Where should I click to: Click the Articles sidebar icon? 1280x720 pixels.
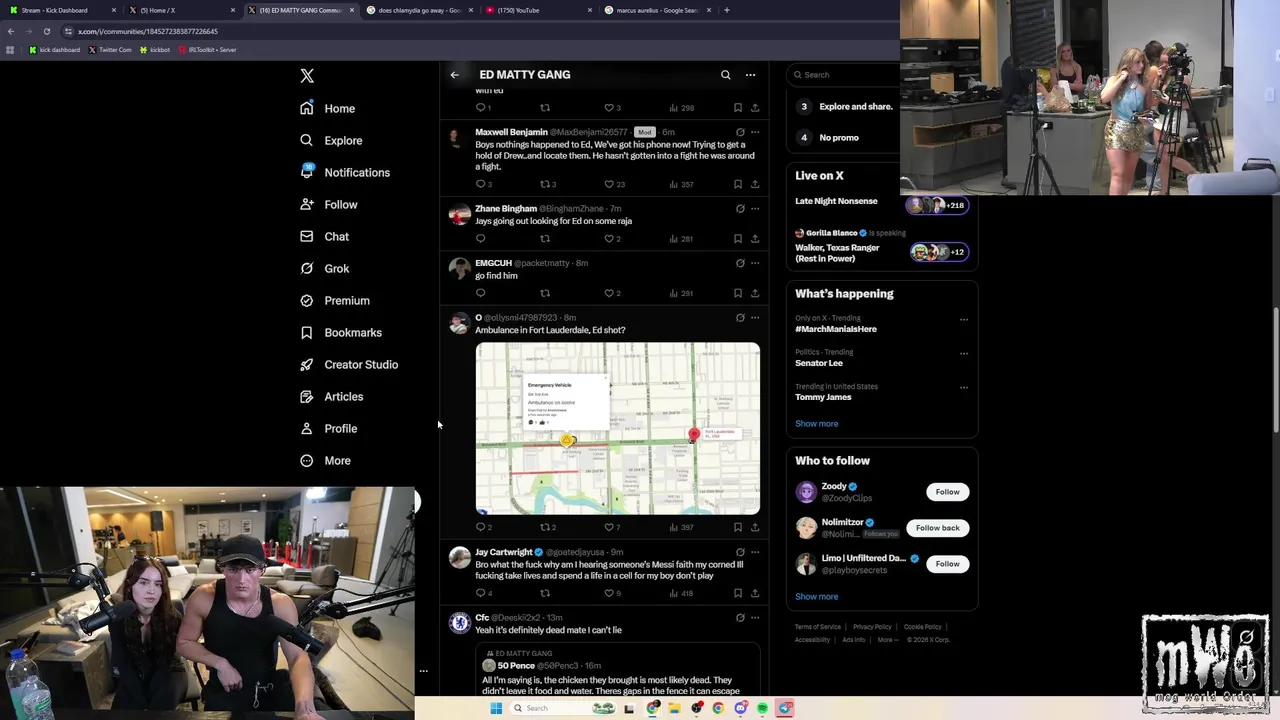[307, 396]
